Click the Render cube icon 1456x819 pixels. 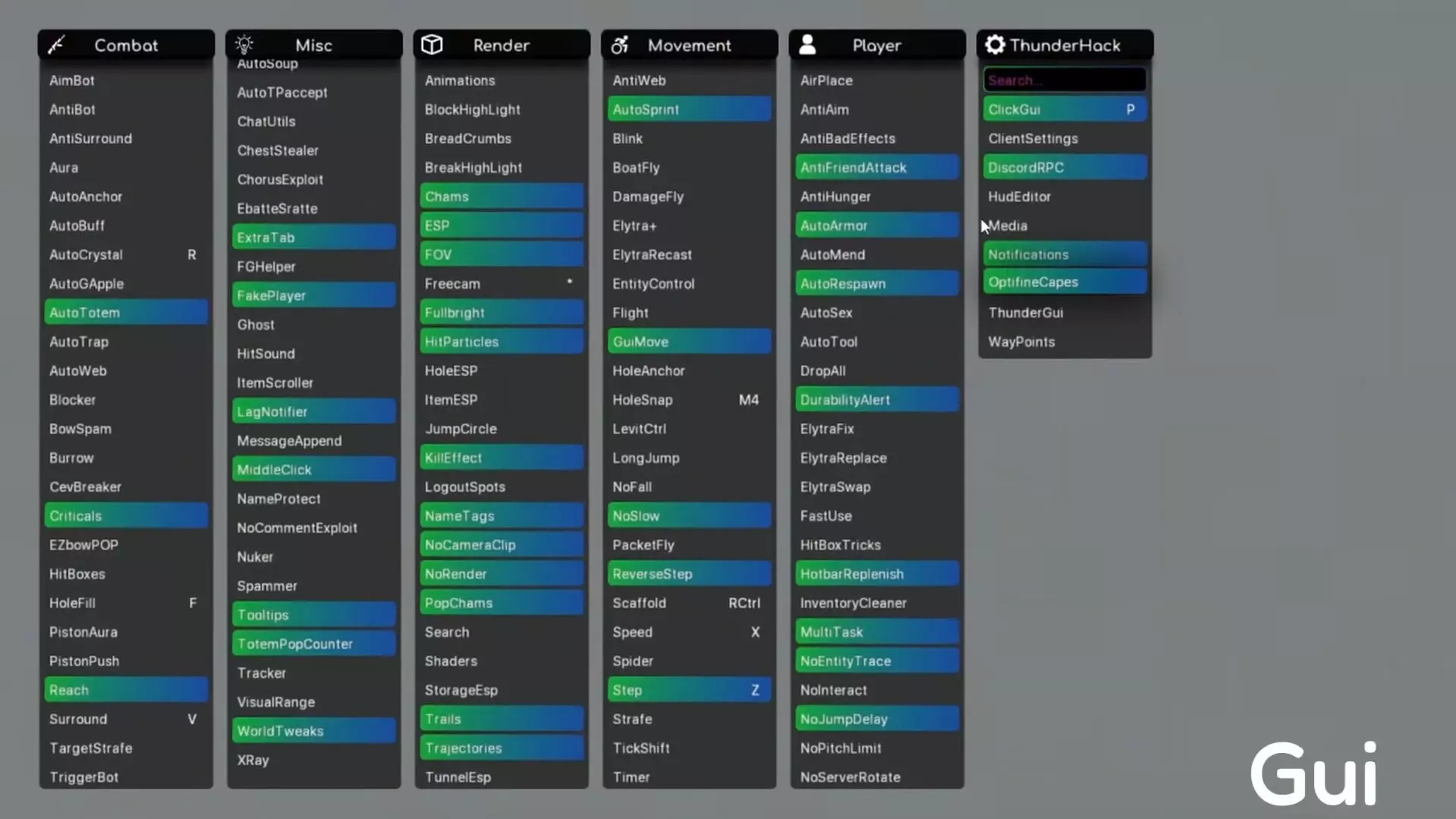[x=432, y=45]
